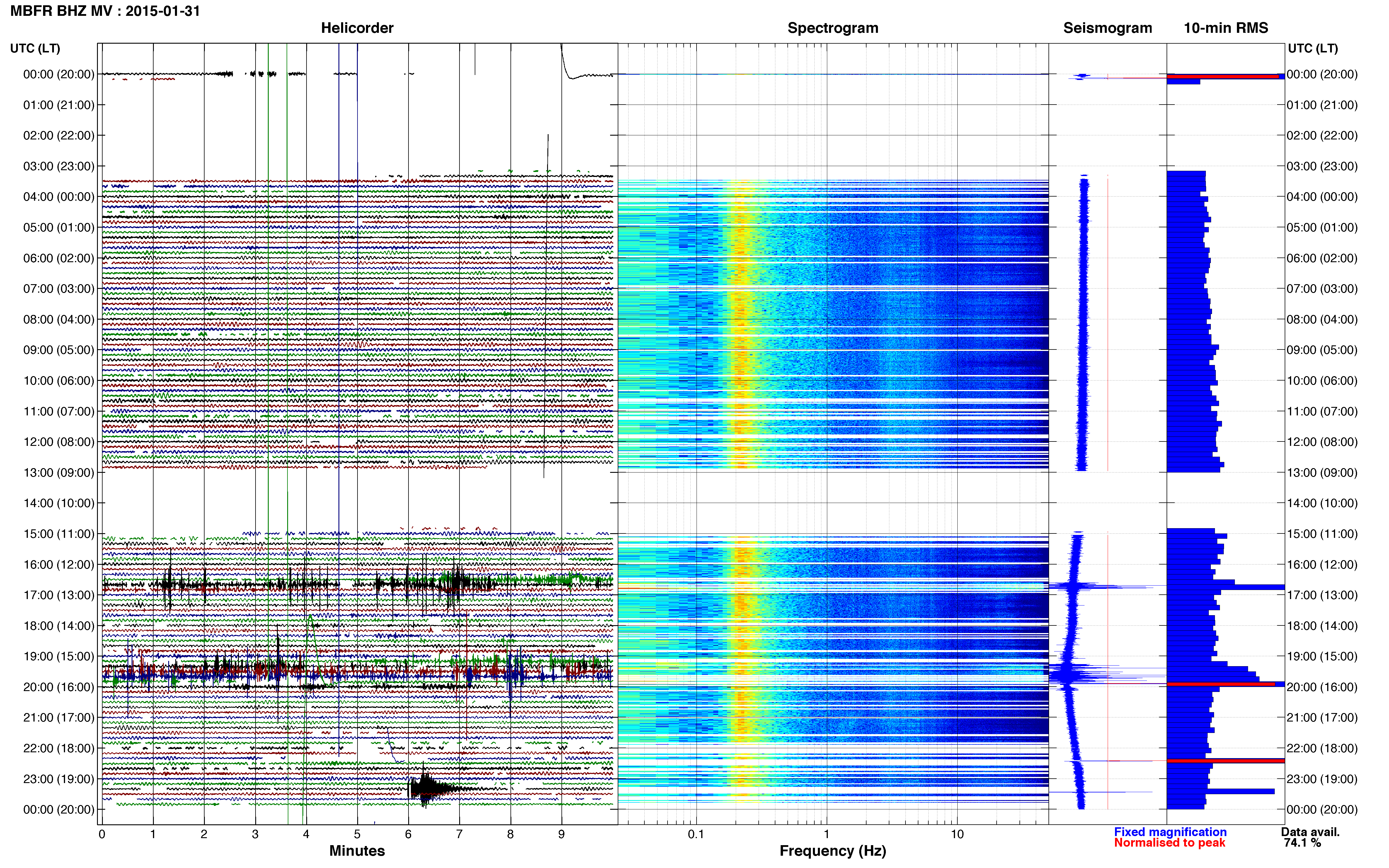The width and height of the screenshot is (1389, 868).
Task: Select left time label '13:00 (09:00)'
Action: 59,473
